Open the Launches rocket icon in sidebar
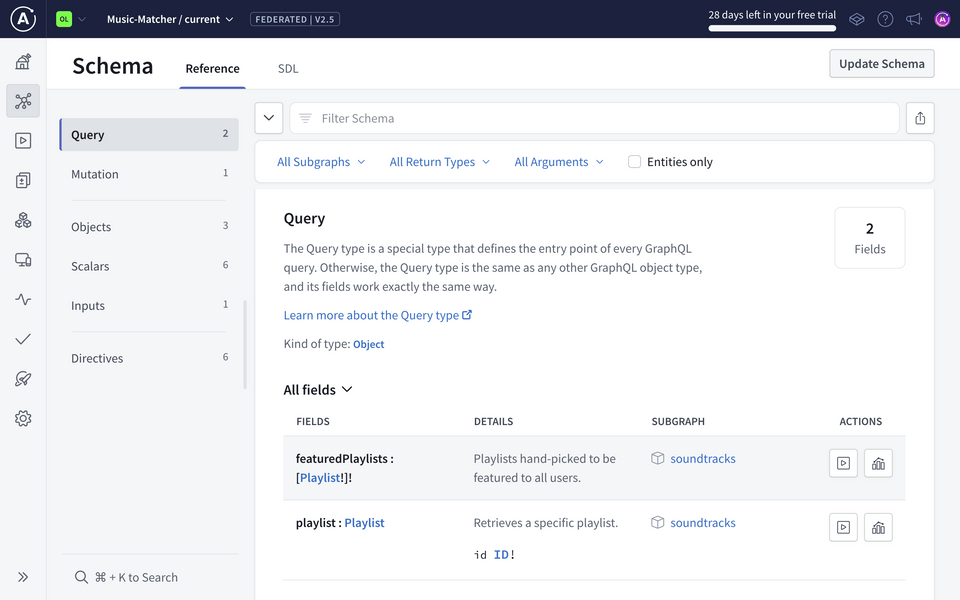The image size is (960, 600). (23, 379)
